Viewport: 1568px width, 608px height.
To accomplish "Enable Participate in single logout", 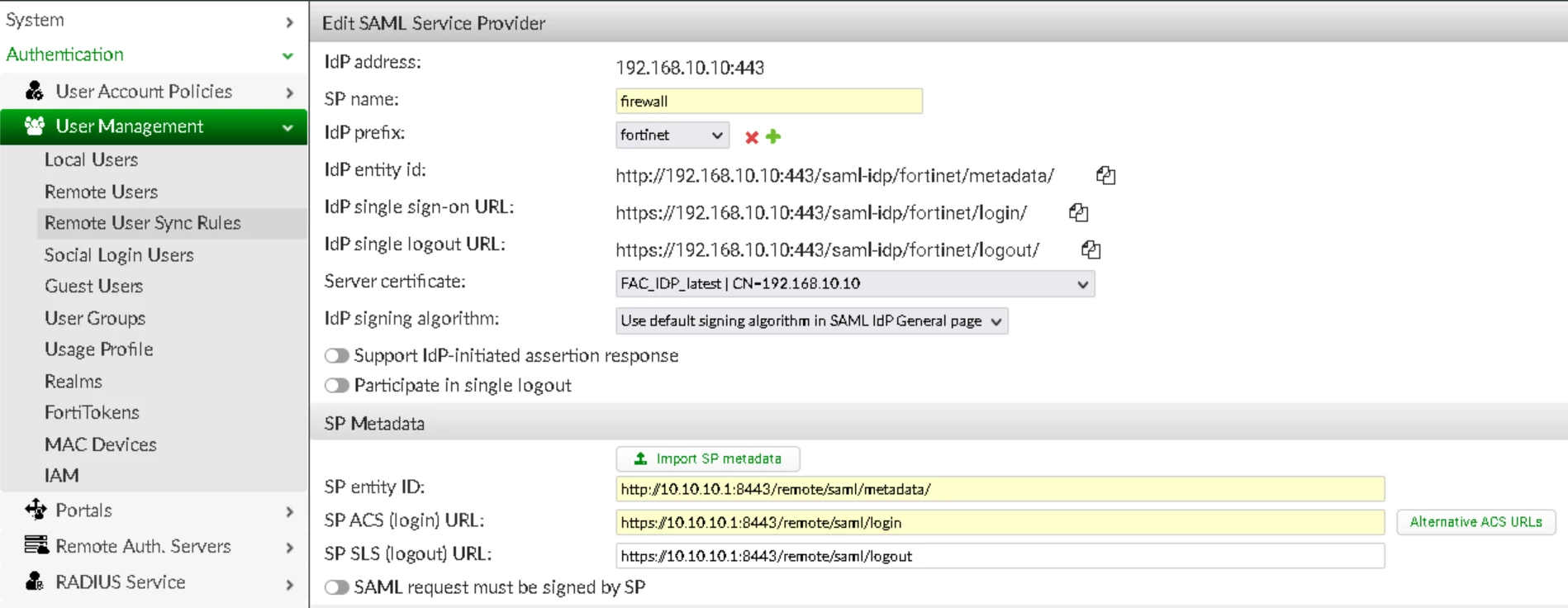I will click(x=336, y=386).
